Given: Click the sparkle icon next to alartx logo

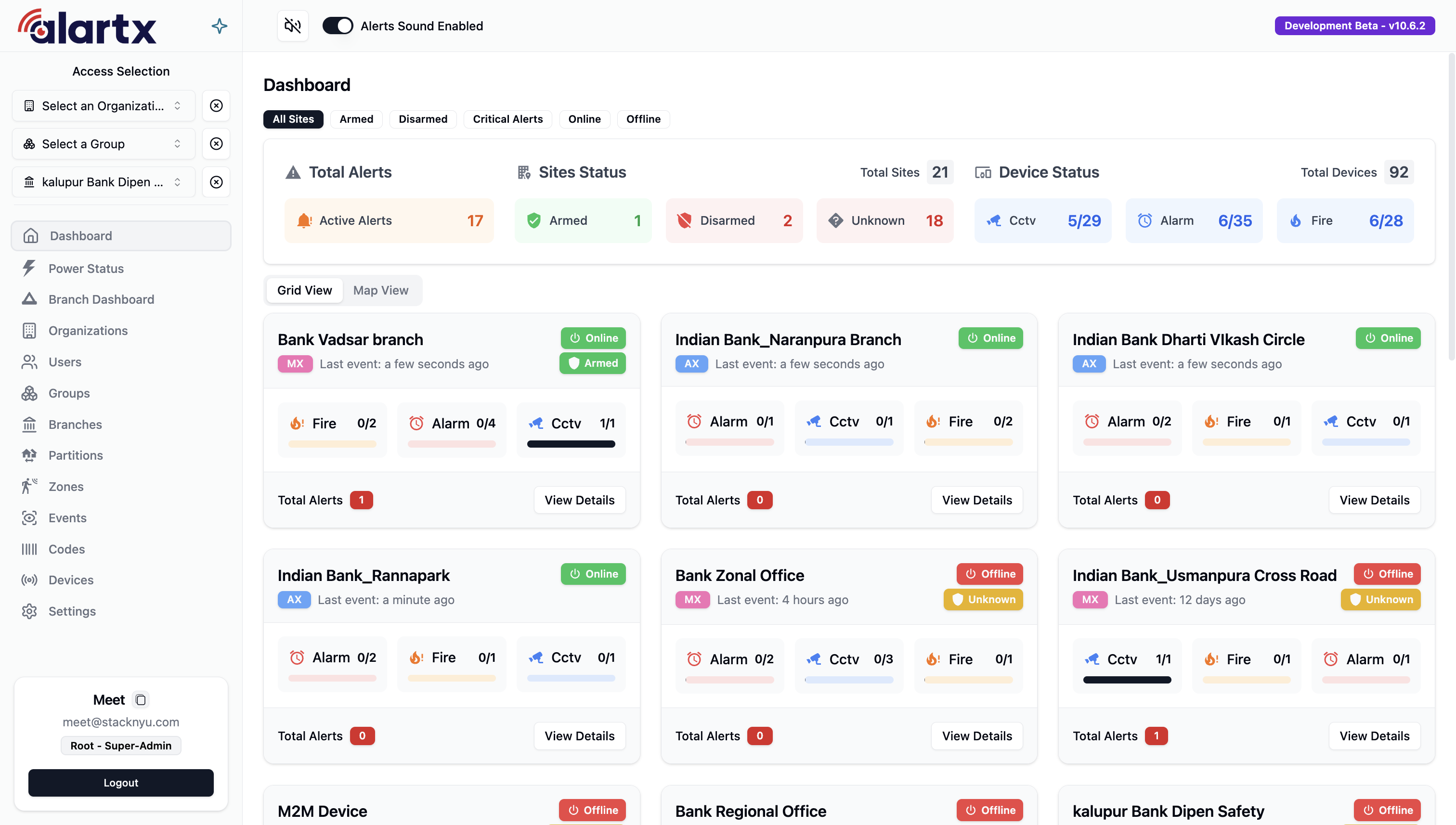Looking at the screenshot, I should [220, 26].
